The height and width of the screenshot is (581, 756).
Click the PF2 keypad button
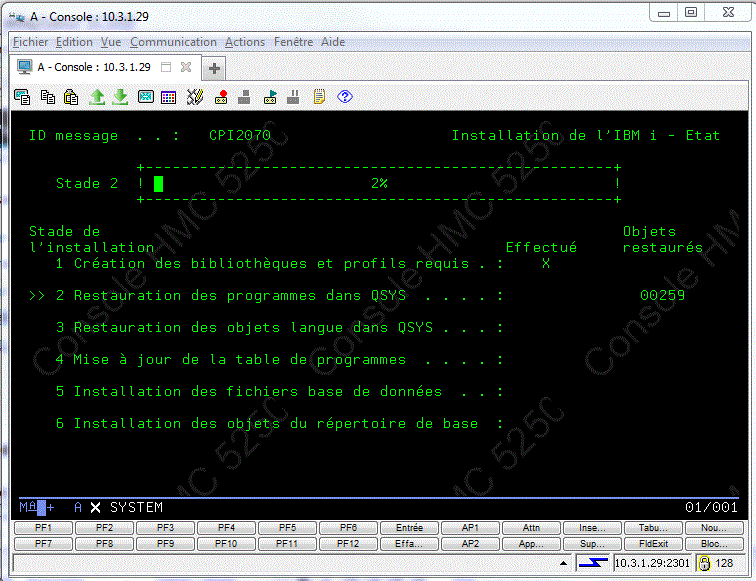tap(104, 528)
